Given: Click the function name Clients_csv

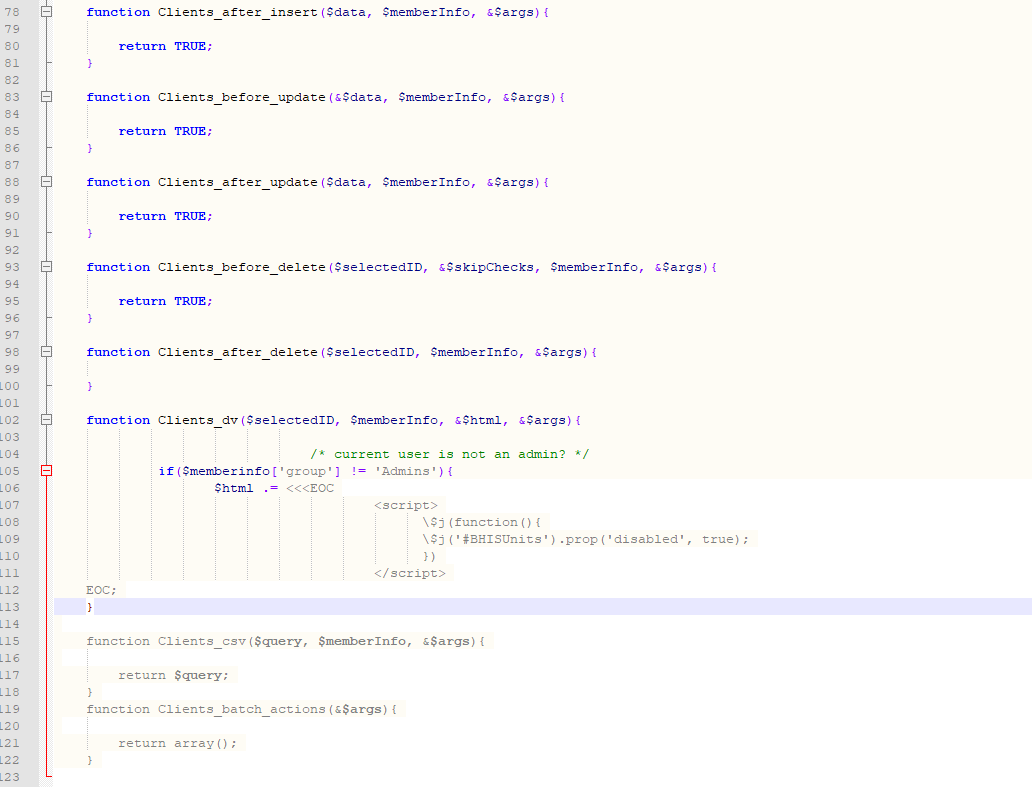Looking at the screenshot, I should [201, 641].
